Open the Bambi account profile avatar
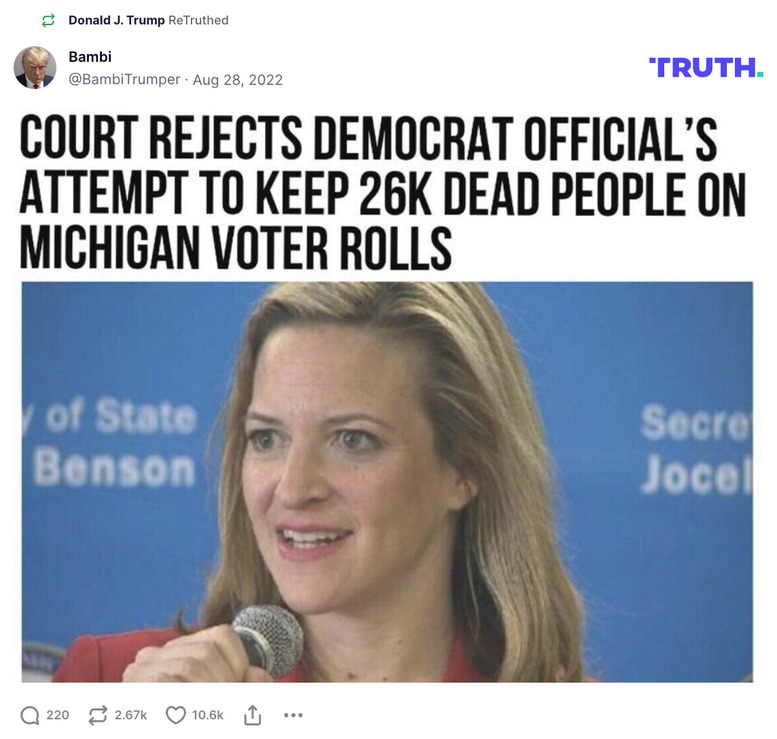This screenshot has height=739, width=777. pos(35,67)
